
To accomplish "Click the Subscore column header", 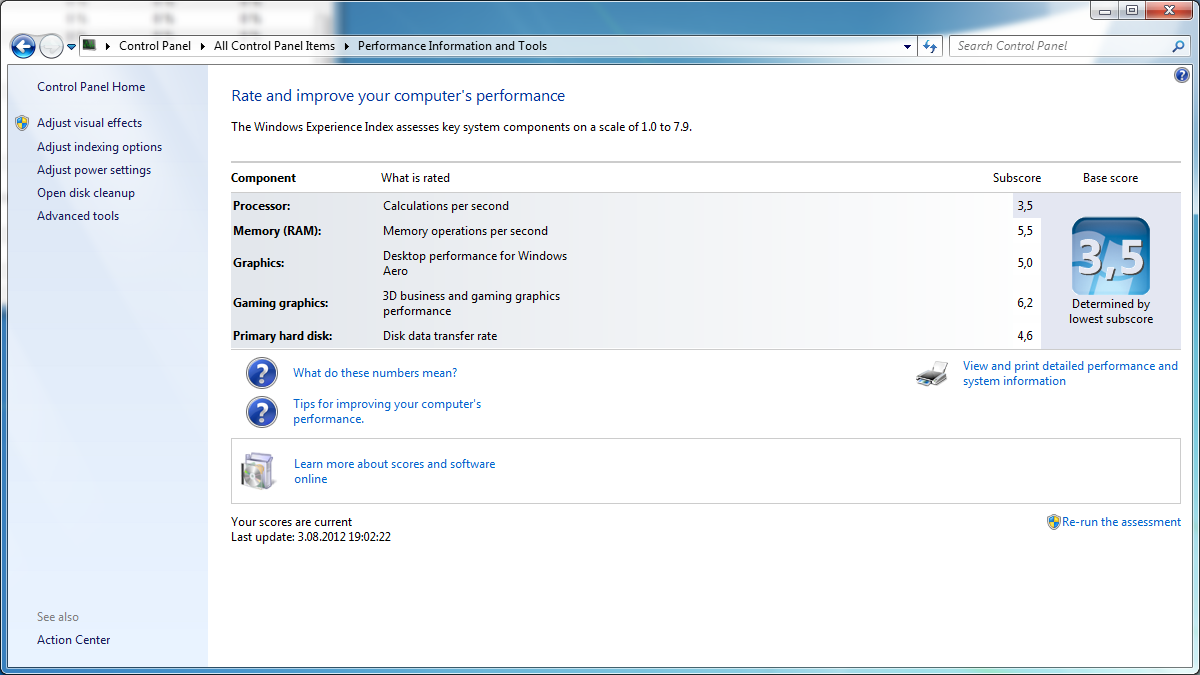I will (x=1017, y=178).
